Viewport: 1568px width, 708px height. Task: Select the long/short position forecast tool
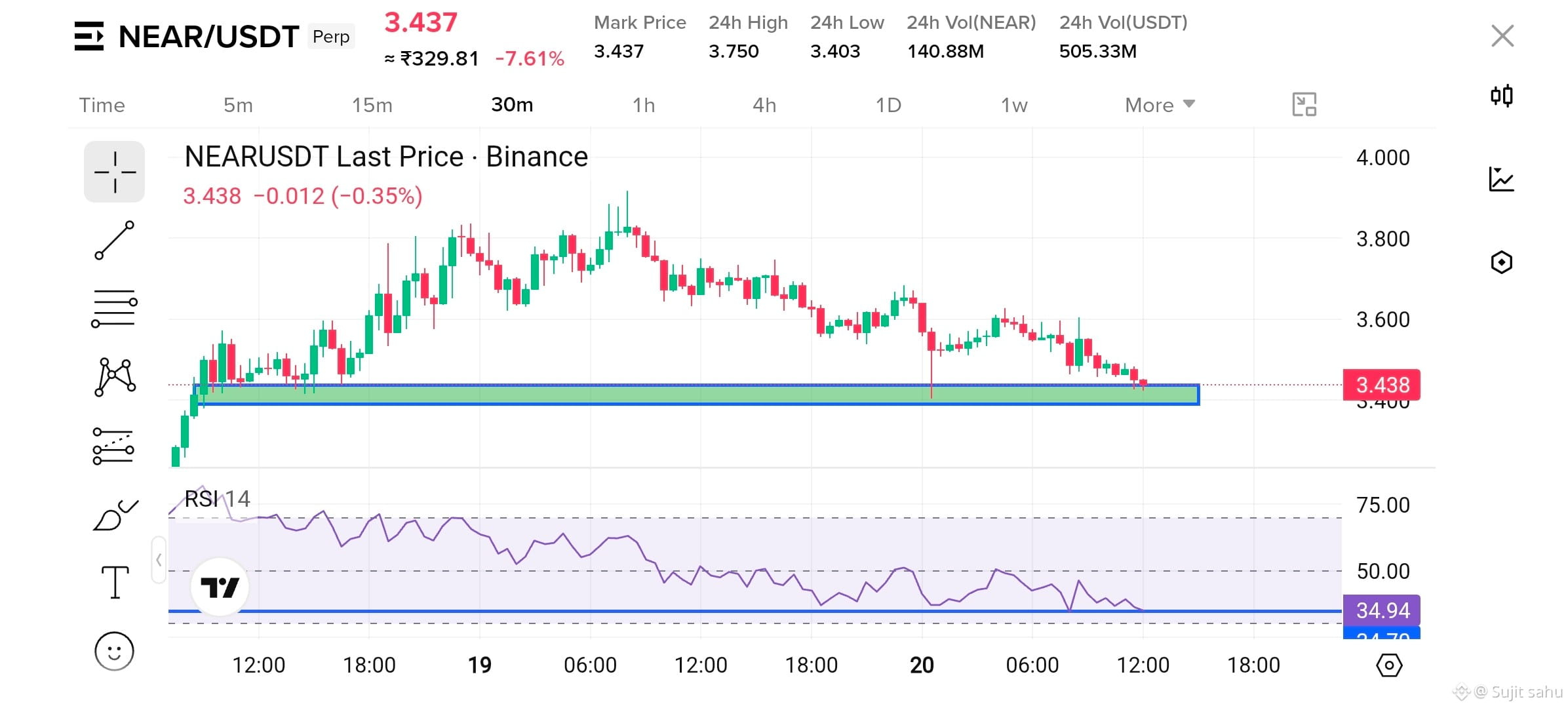tap(113, 446)
